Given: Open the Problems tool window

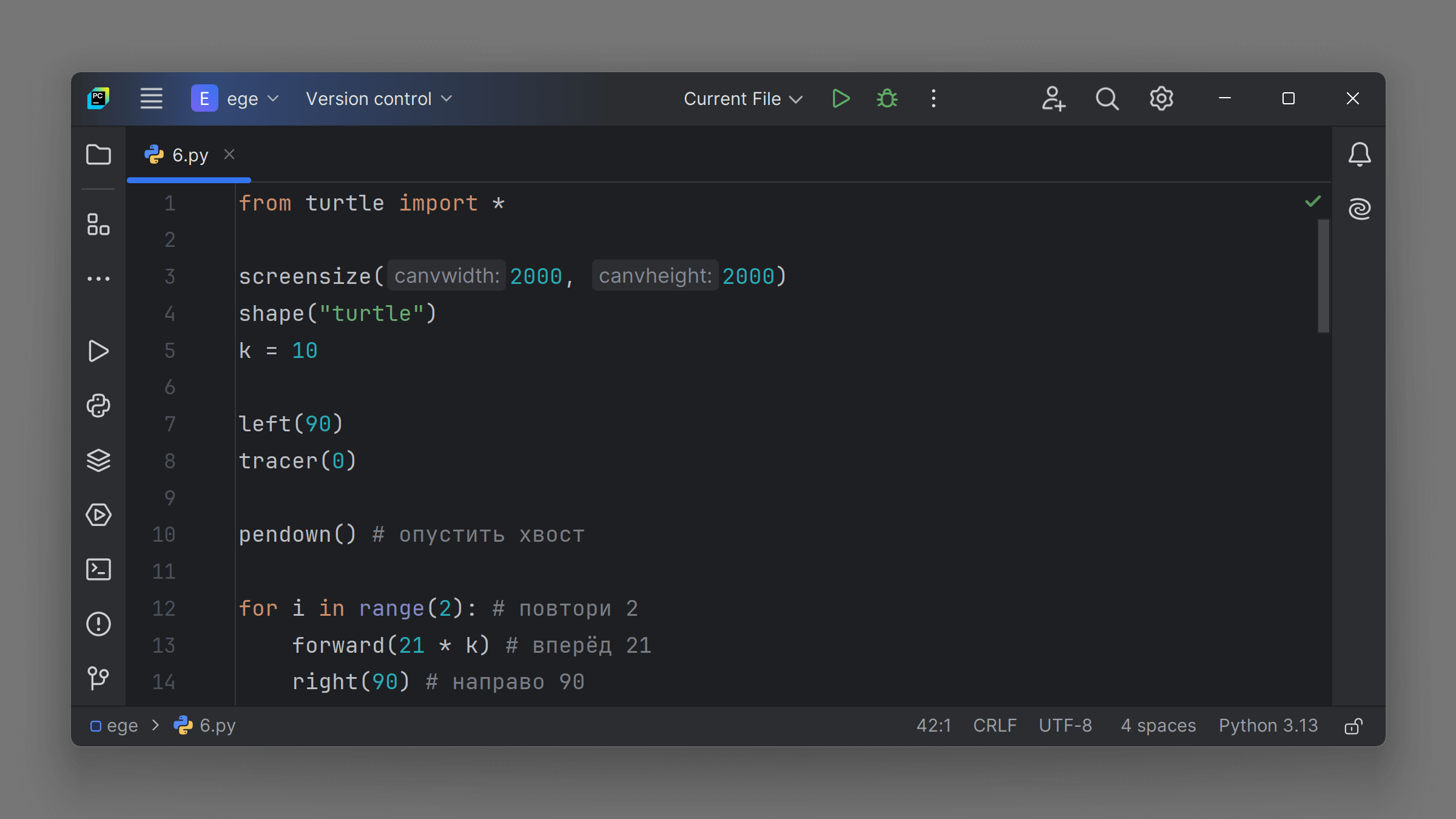Looking at the screenshot, I should click(98, 624).
